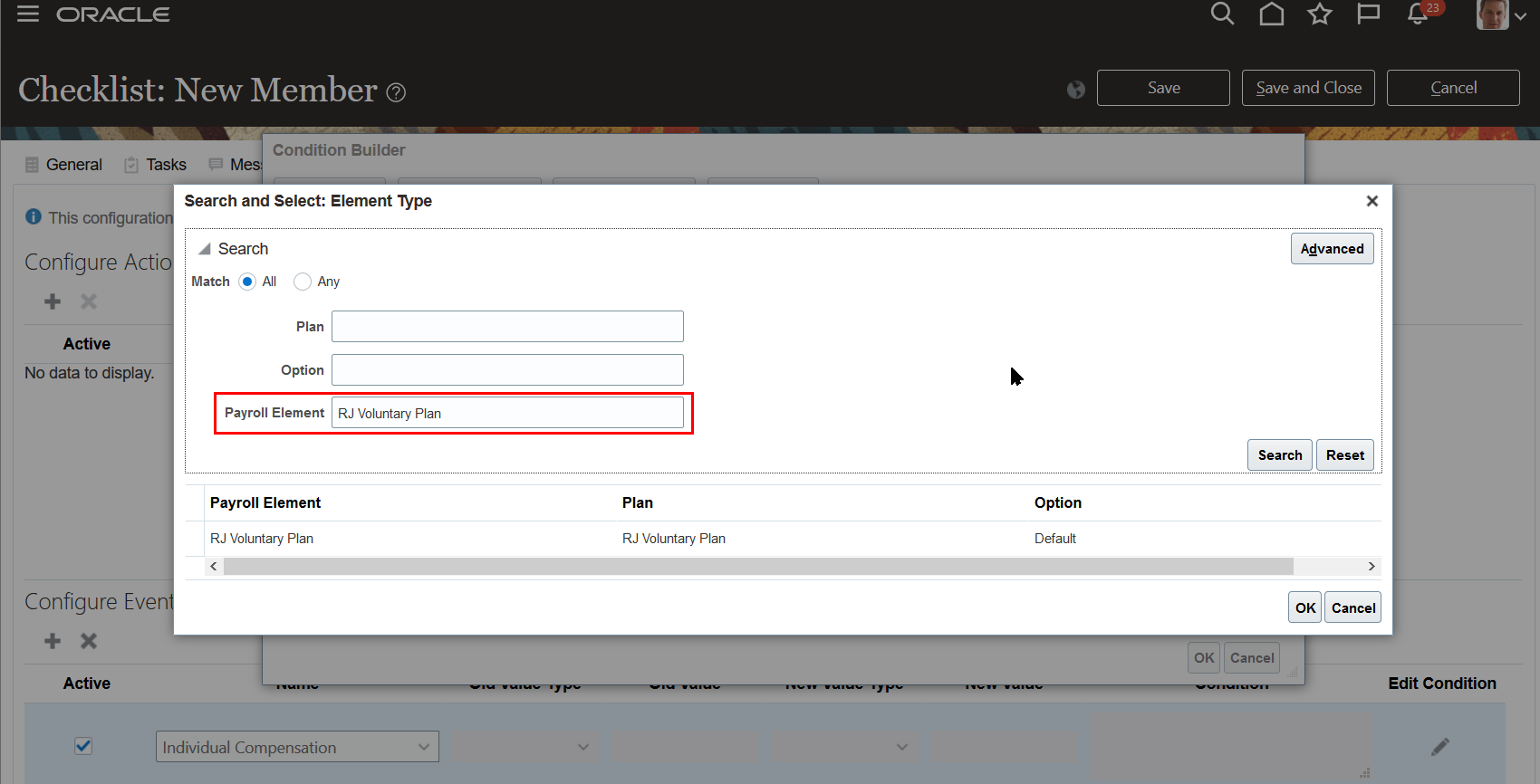Click the Payroll Element column header
This screenshot has height=784, width=1540.
[x=265, y=502]
